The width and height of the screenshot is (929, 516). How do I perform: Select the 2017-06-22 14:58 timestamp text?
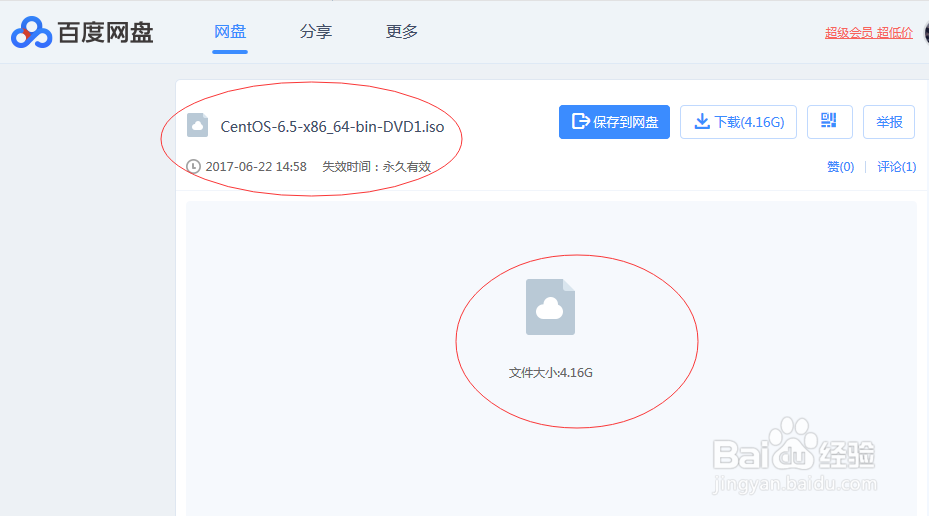tap(256, 167)
